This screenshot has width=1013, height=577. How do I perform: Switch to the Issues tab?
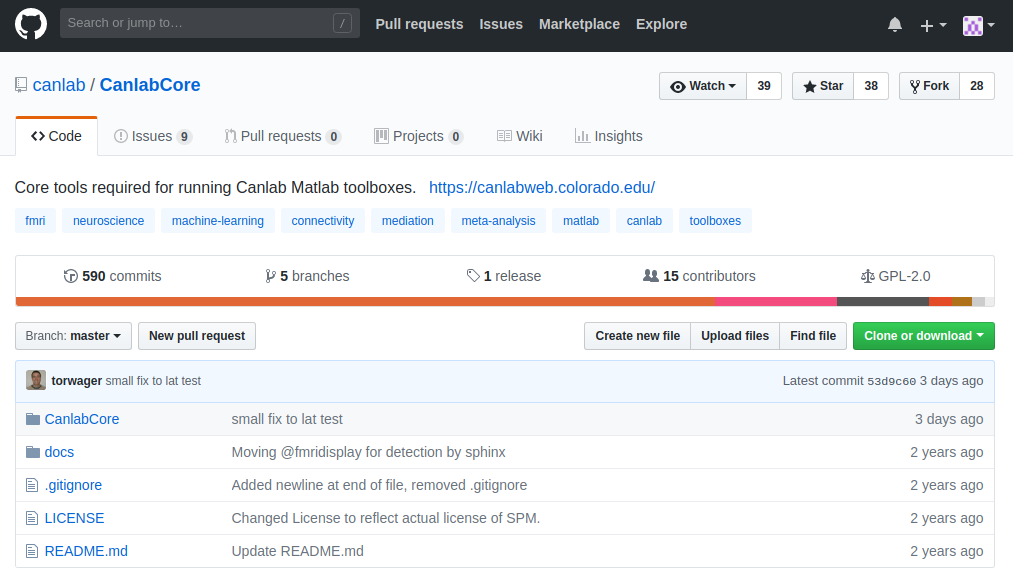point(152,136)
